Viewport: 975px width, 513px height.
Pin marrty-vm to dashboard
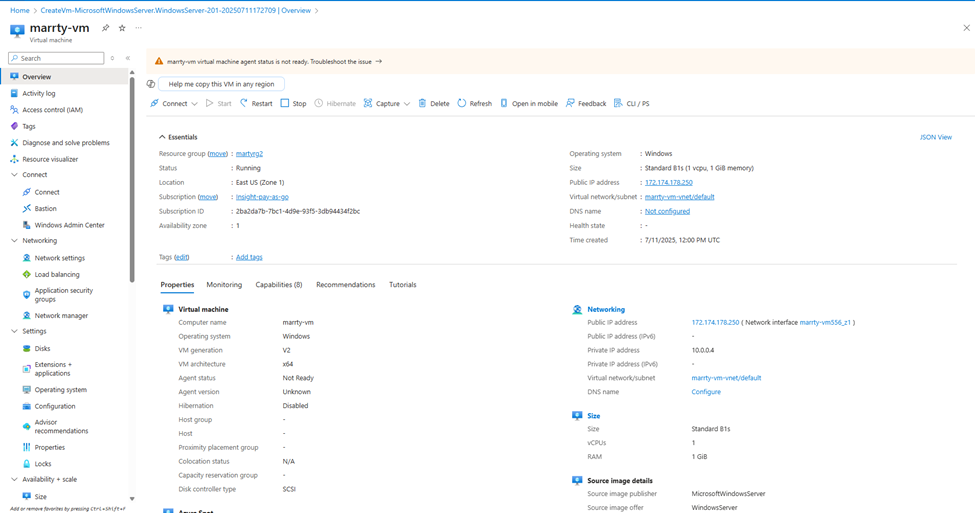[x=106, y=28]
